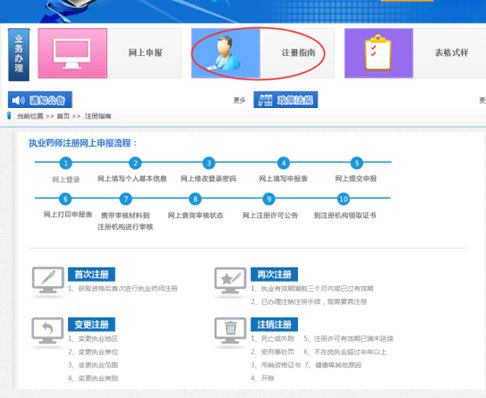Click step 2 circle 网上填写个人基本信息
The width and height of the screenshot is (486, 398).
coord(135,163)
